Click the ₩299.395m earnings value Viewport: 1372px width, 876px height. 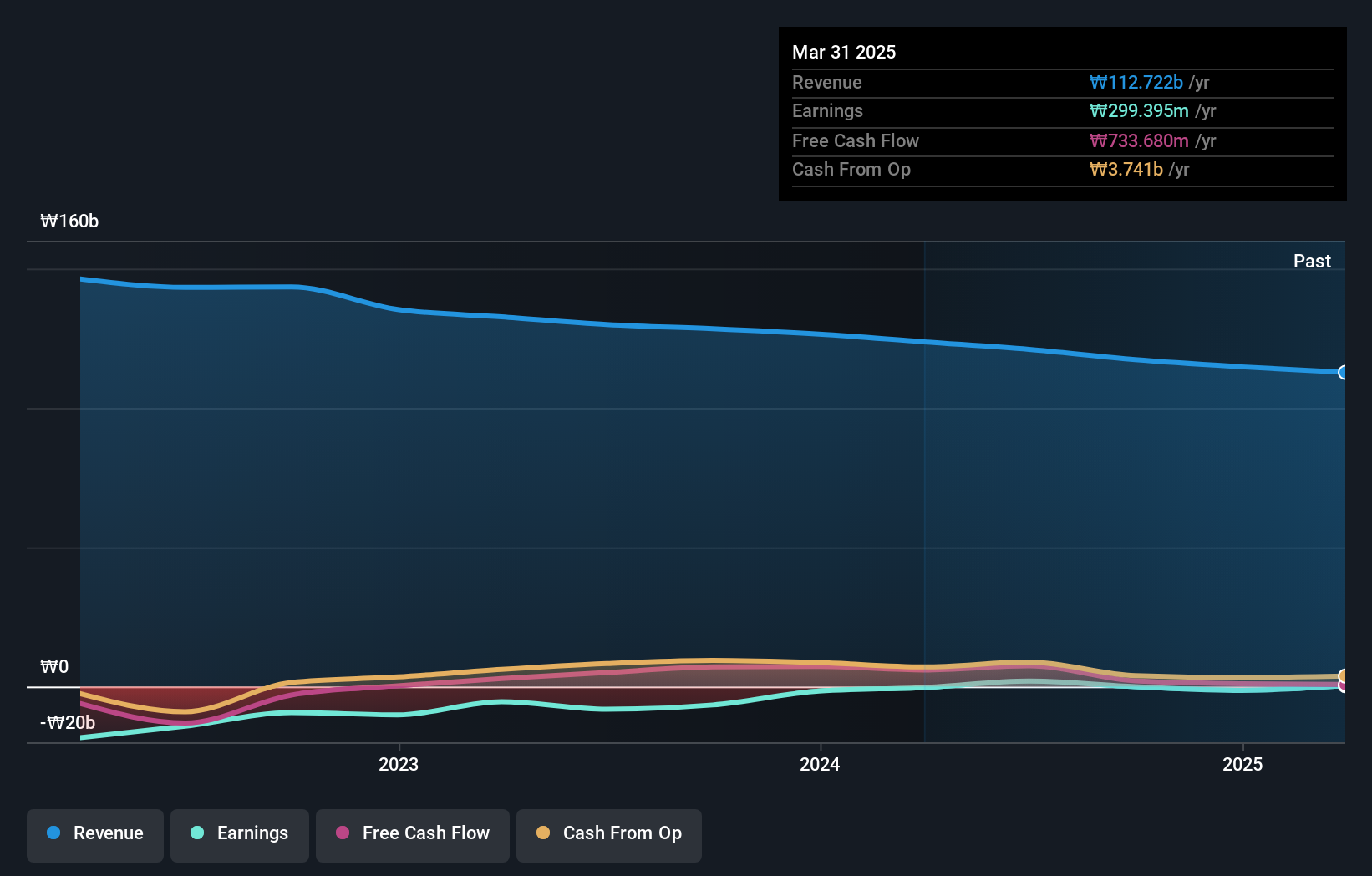tap(1139, 110)
